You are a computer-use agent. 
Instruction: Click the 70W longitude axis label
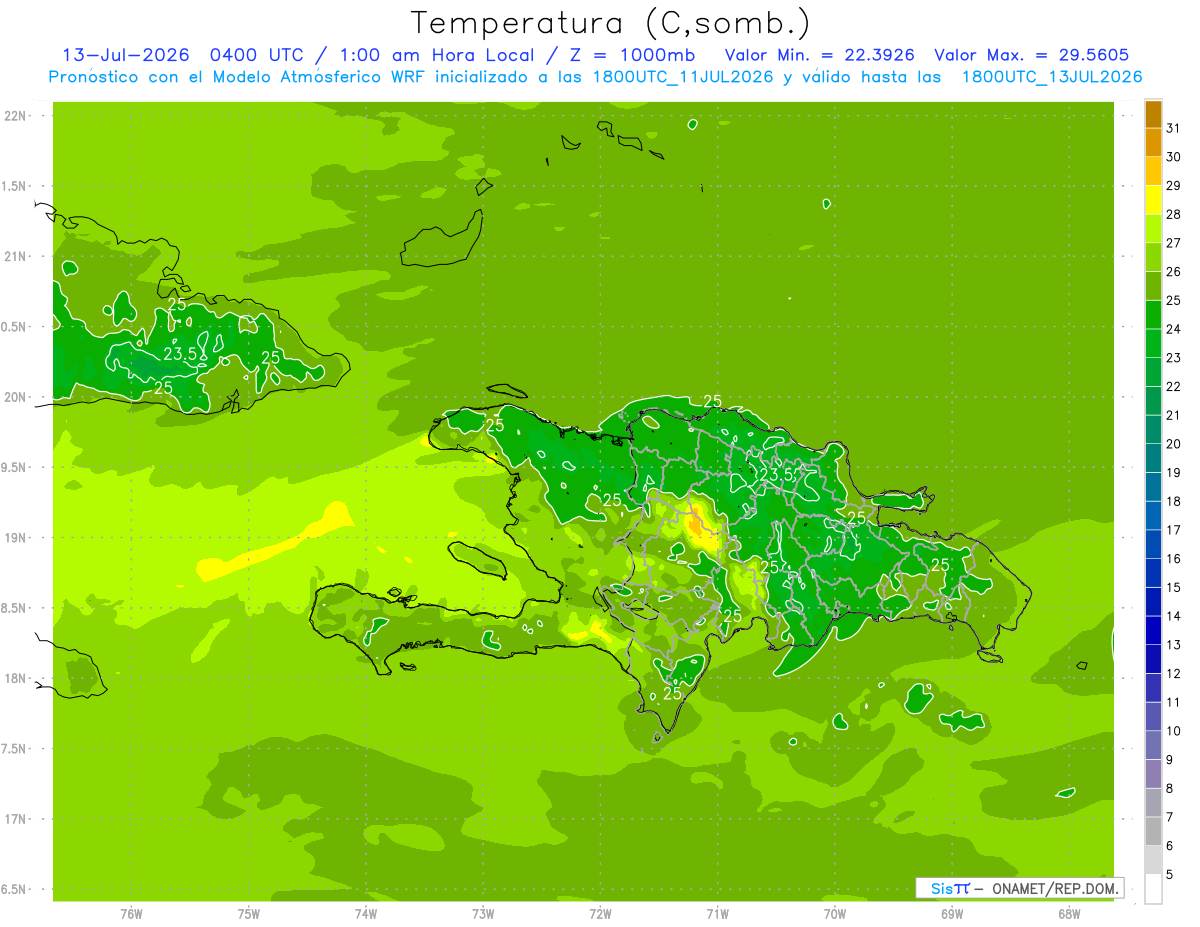835,914
